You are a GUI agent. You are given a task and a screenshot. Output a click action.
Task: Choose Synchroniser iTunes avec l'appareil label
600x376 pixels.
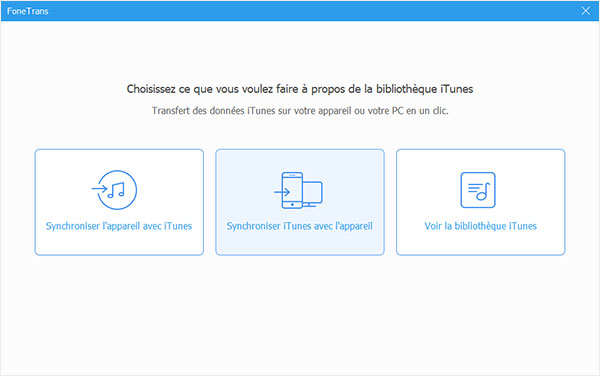[x=300, y=226]
